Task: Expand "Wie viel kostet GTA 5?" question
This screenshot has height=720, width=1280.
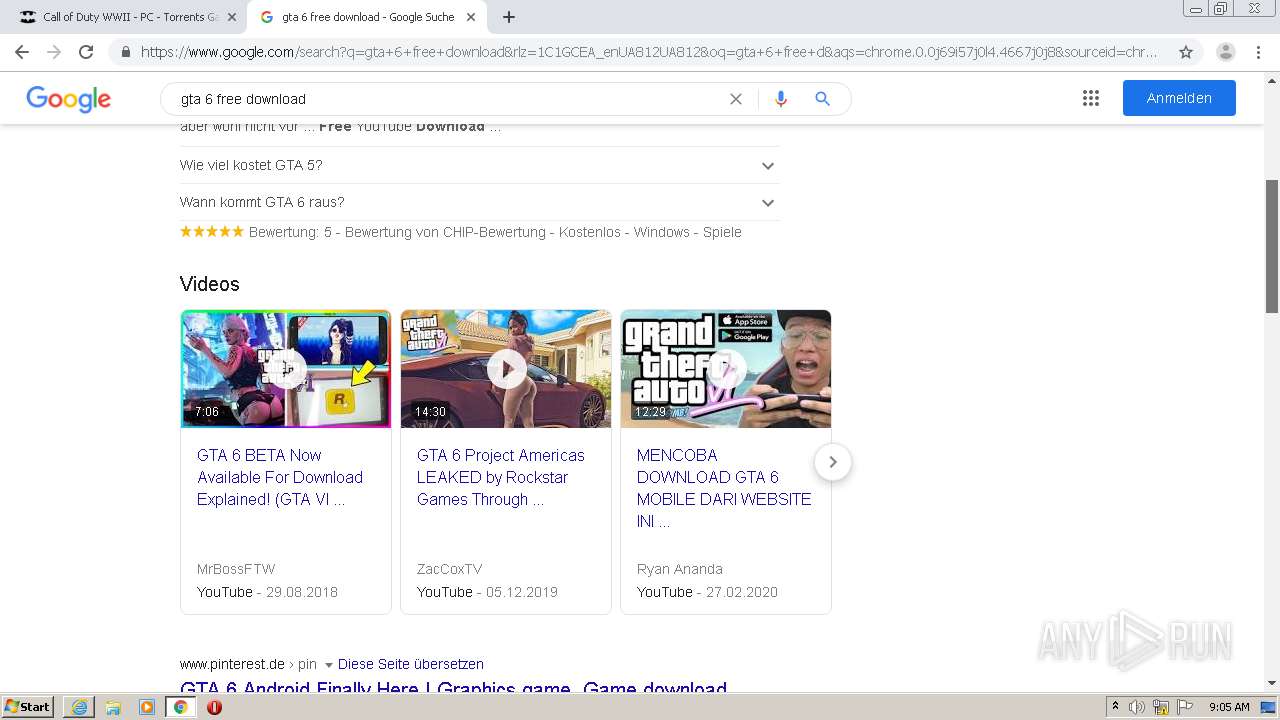Action: point(479,165)
